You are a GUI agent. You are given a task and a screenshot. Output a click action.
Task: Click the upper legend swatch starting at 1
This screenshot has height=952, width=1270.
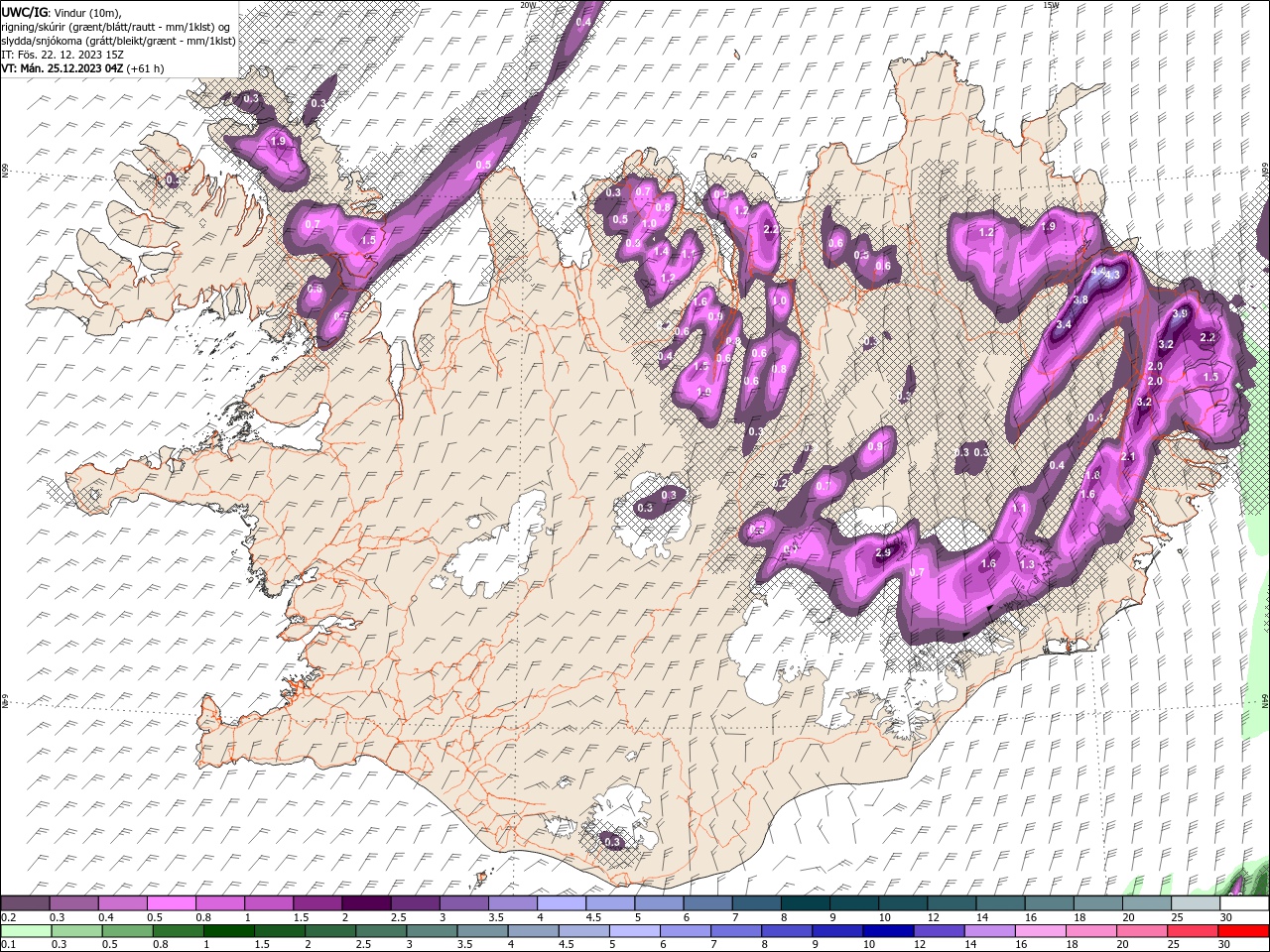270,903
